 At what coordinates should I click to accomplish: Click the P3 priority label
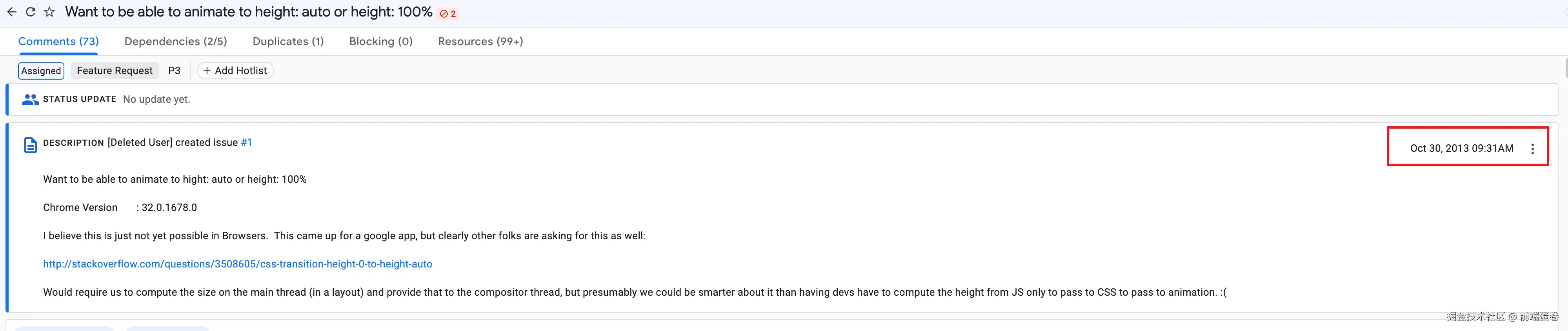[174, 71]
